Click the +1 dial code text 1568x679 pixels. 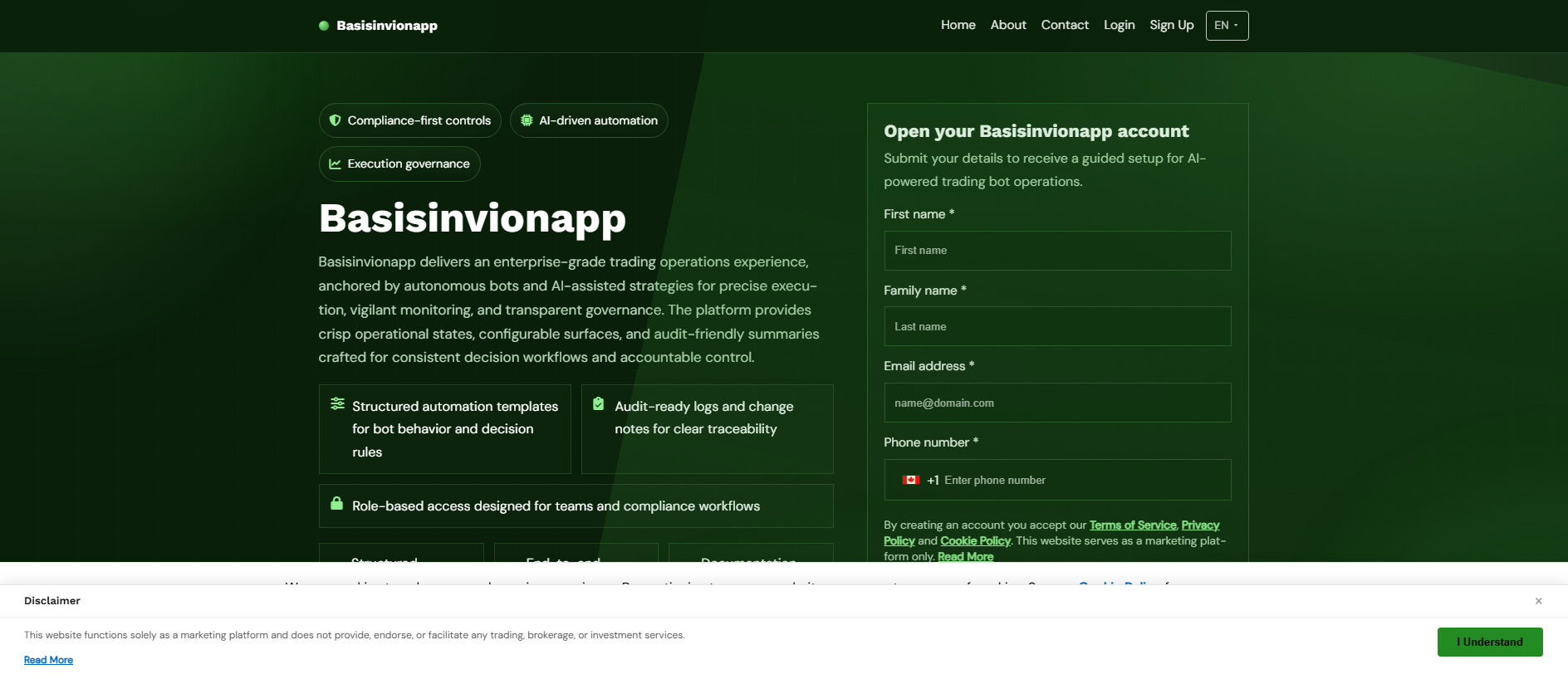(933, 480)
